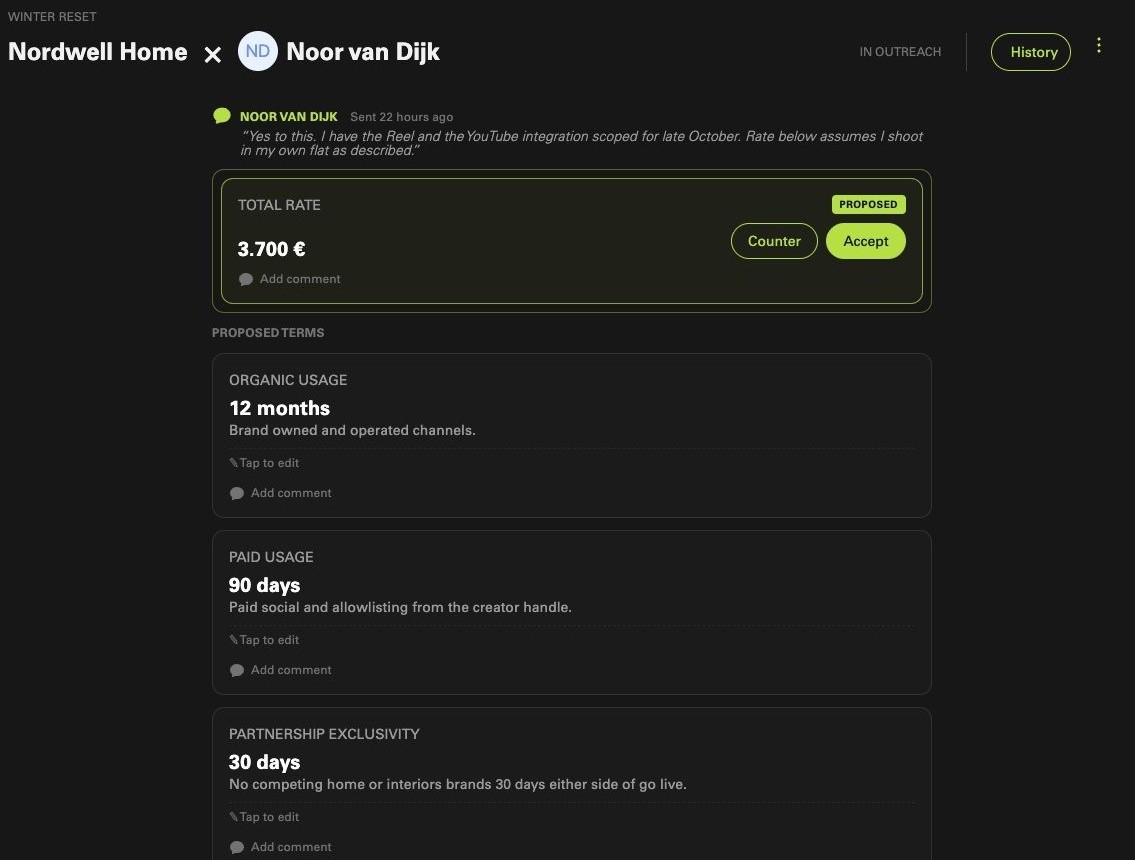Click the PROPOSED status badge
1135x860 pixels.
[869, 204]
